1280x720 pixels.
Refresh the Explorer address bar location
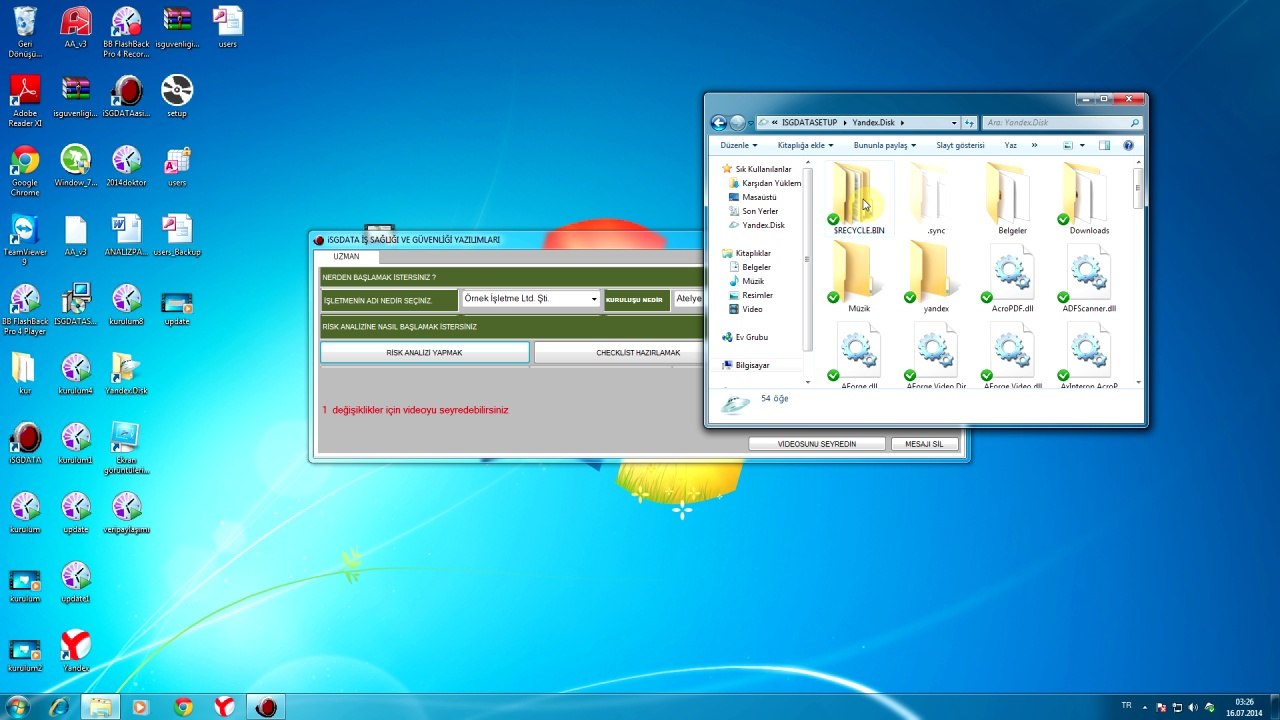[x=969, y=123]
